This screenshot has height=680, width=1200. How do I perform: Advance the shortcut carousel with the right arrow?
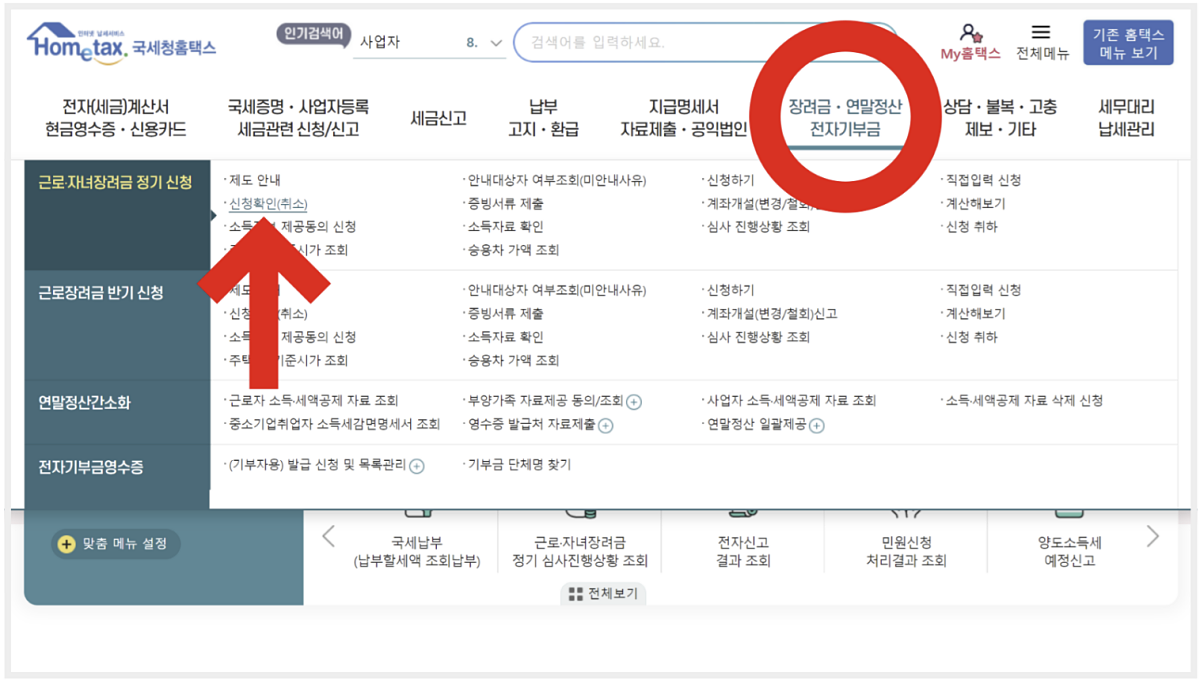point(1152,536)
